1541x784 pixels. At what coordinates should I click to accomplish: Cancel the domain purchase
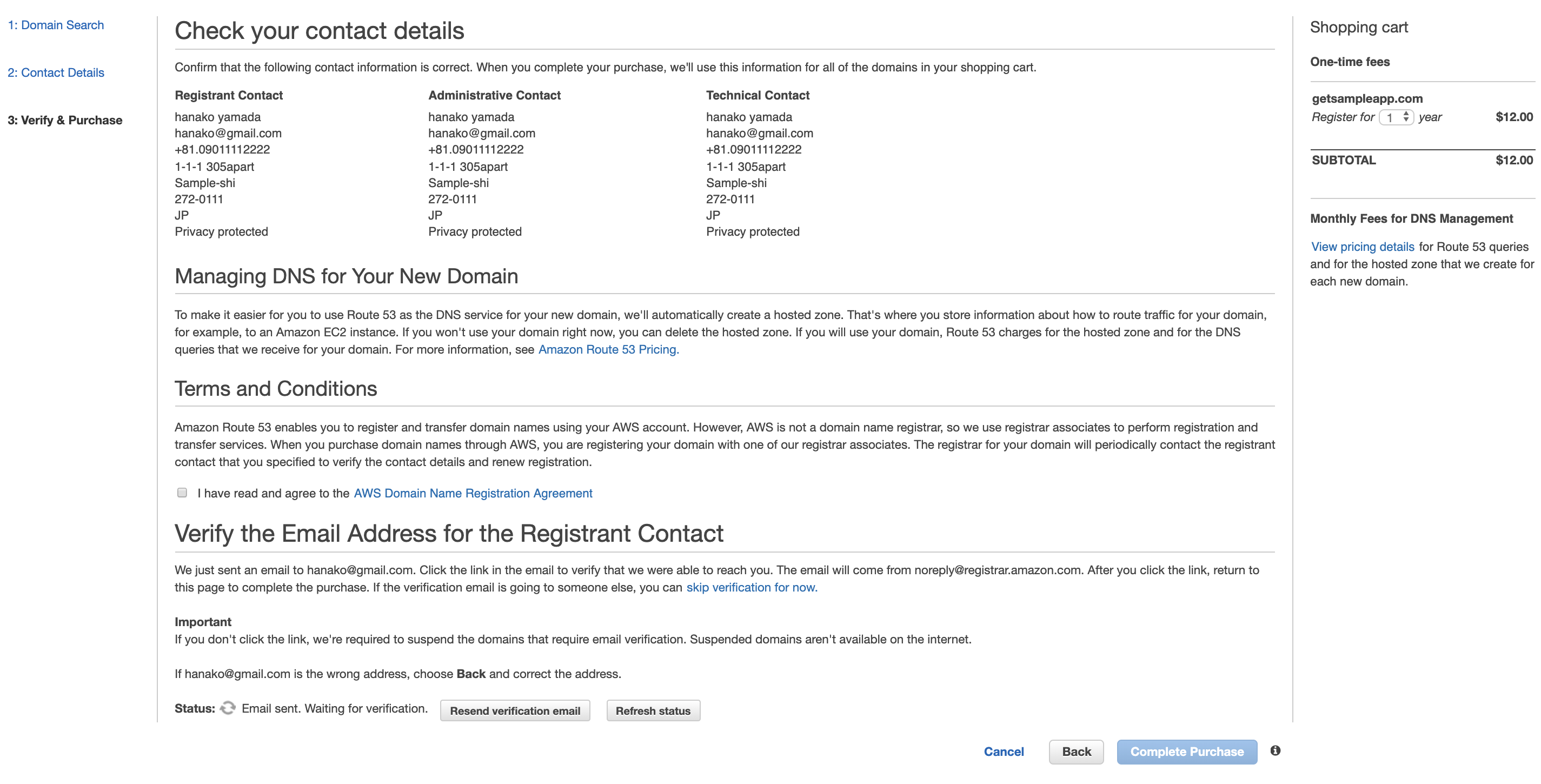[1003, 752]
